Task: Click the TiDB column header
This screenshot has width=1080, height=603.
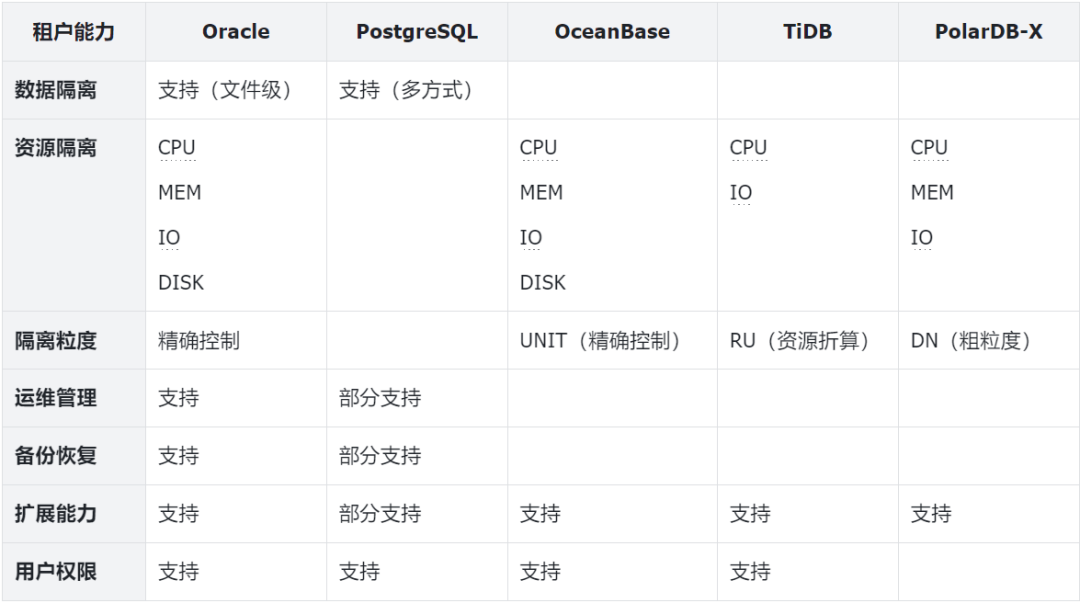Action: [807, 31]
